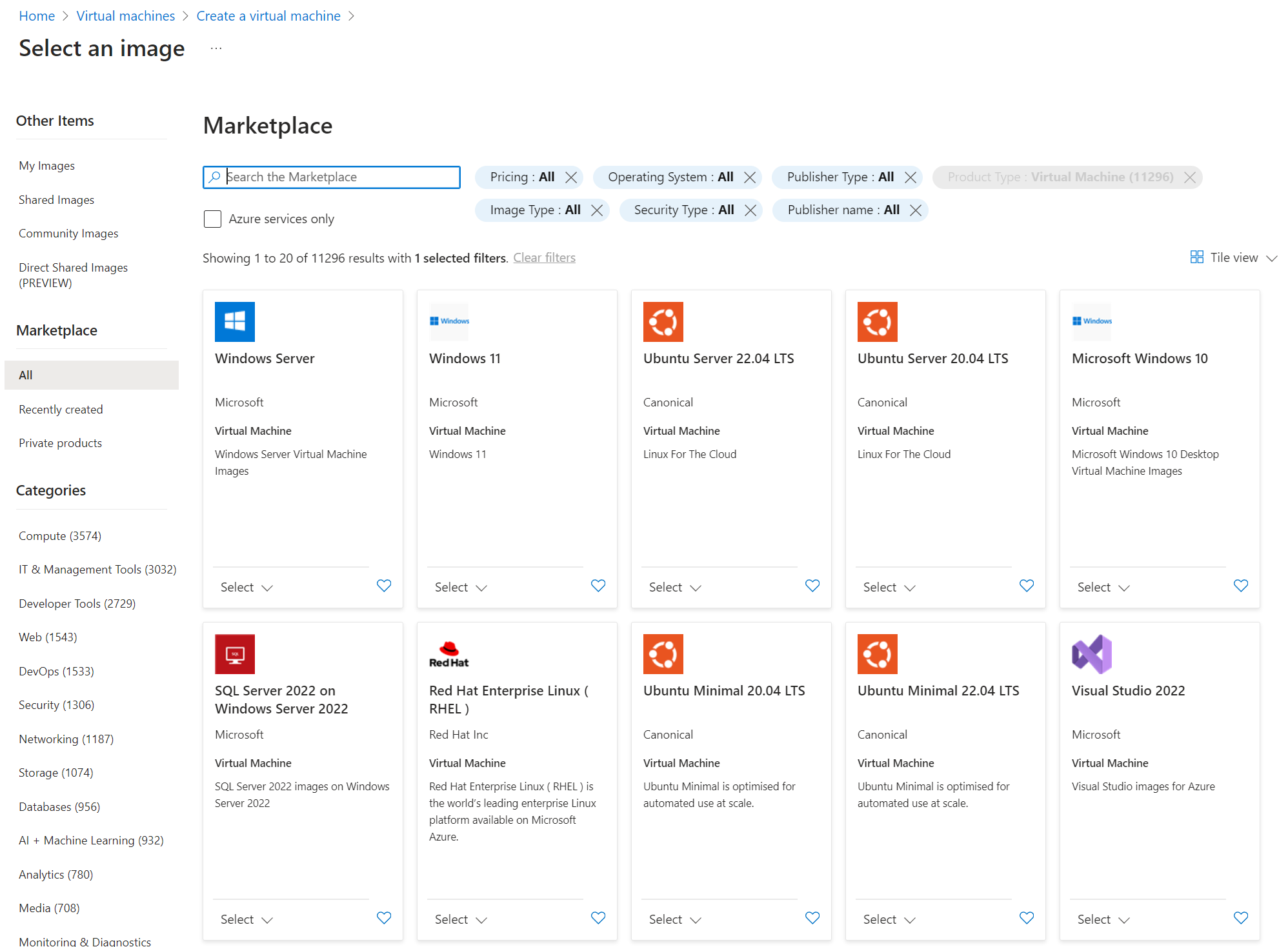Image resolution: width=1288 pixels, height=947 pixels.
Task: Click the Ubuntu Server 22.04 LTS icon
Action: pos(664,322)
